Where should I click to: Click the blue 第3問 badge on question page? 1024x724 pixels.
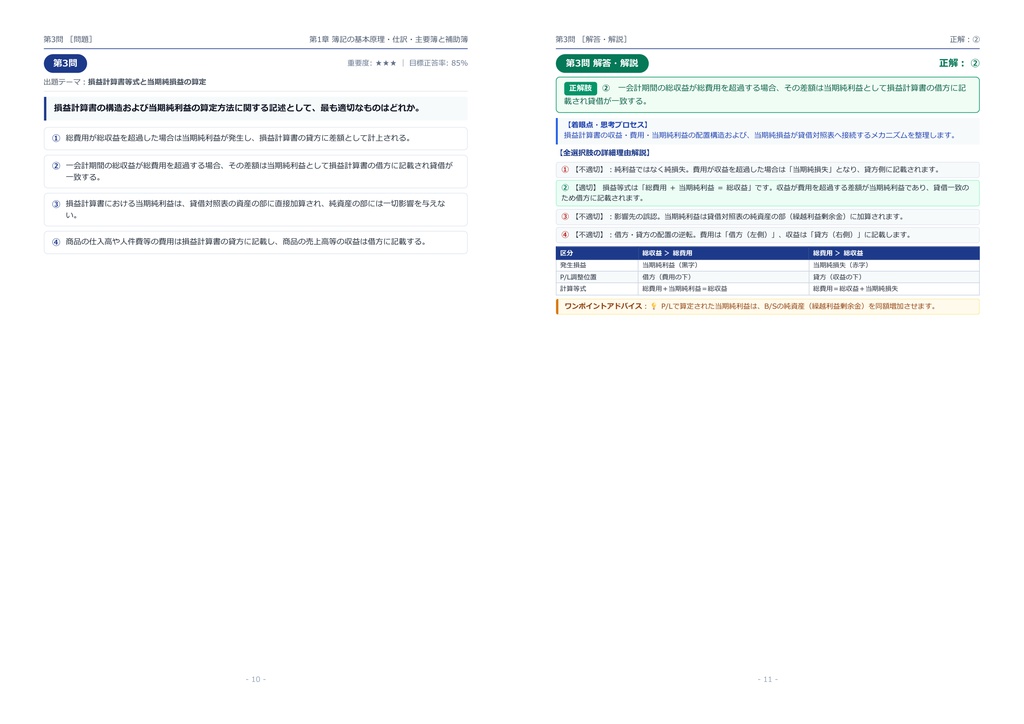(65, 63)
